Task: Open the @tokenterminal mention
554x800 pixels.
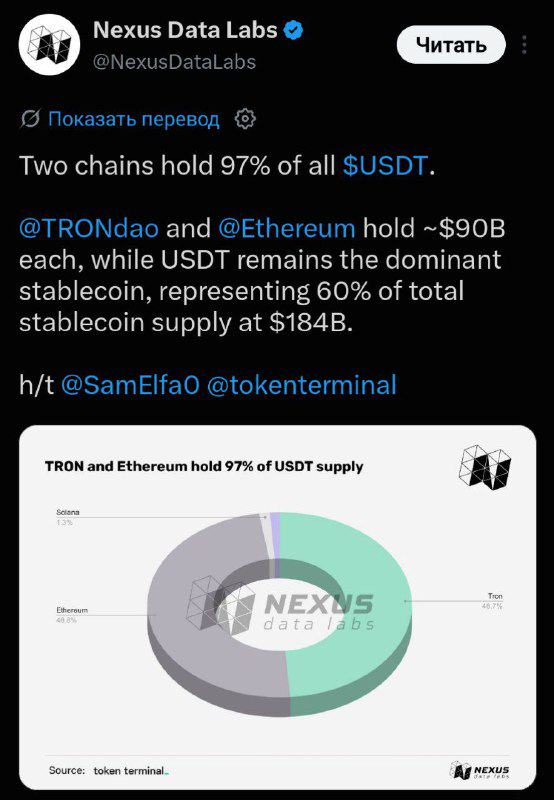Action: tap(301, 385)
